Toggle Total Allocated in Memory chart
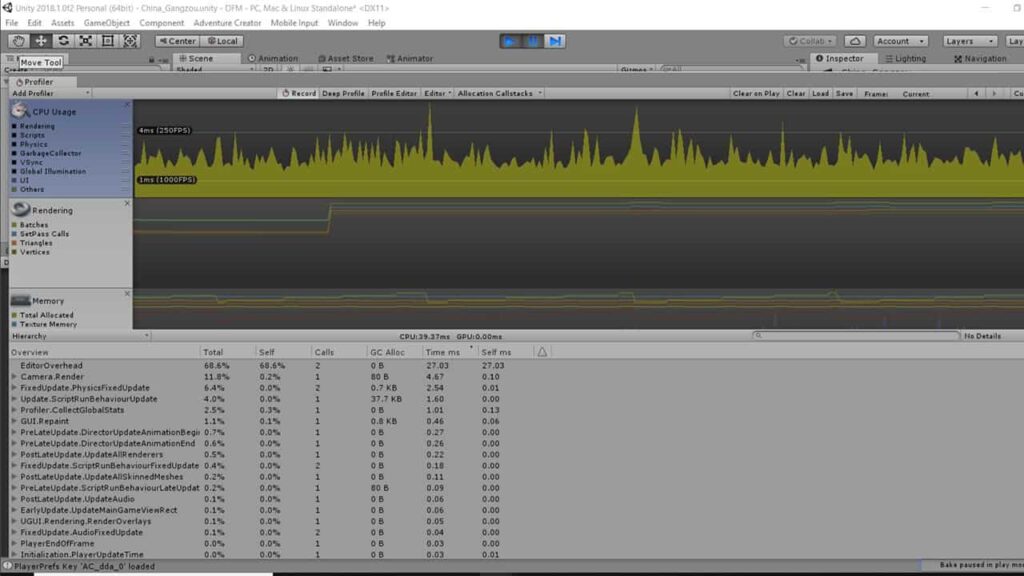 click(x=14, y=315)
